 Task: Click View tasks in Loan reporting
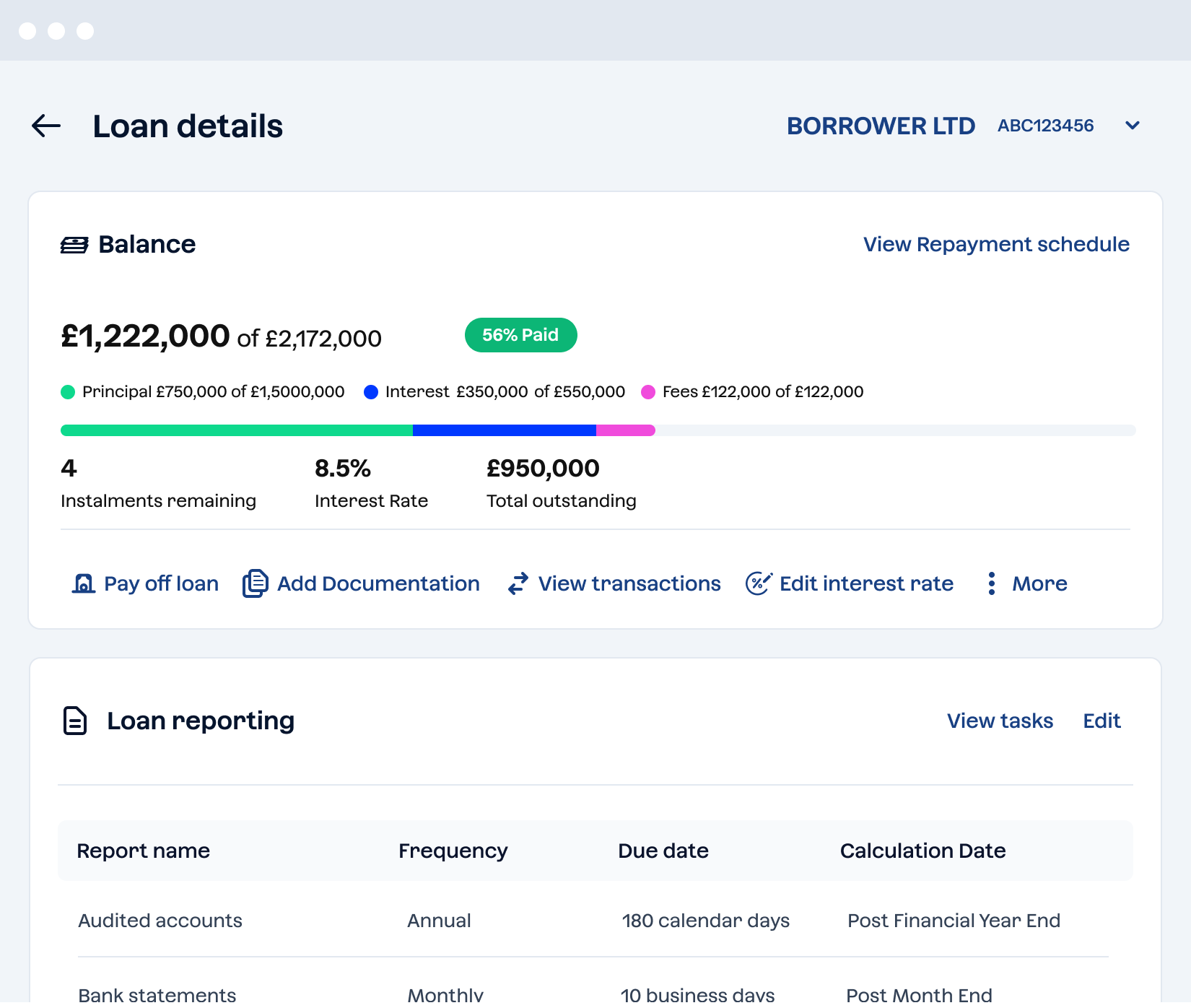point(999,720)
